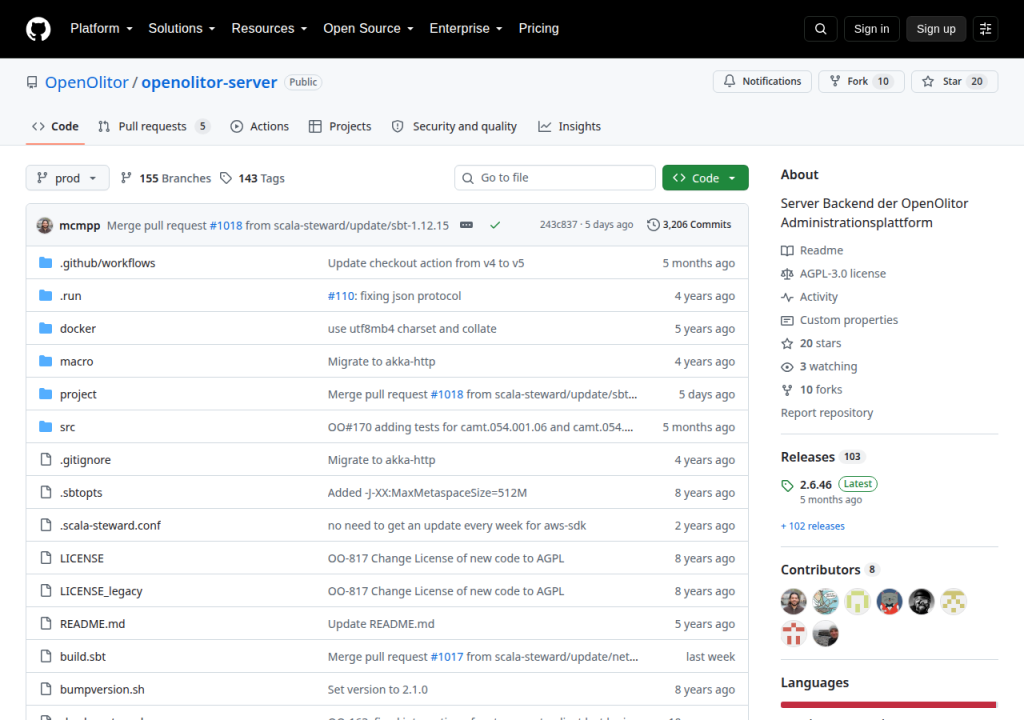Click the release tag icon beside 2.6.46
The height and width of the screenshot is (720, 1024).
pos(787,485)
